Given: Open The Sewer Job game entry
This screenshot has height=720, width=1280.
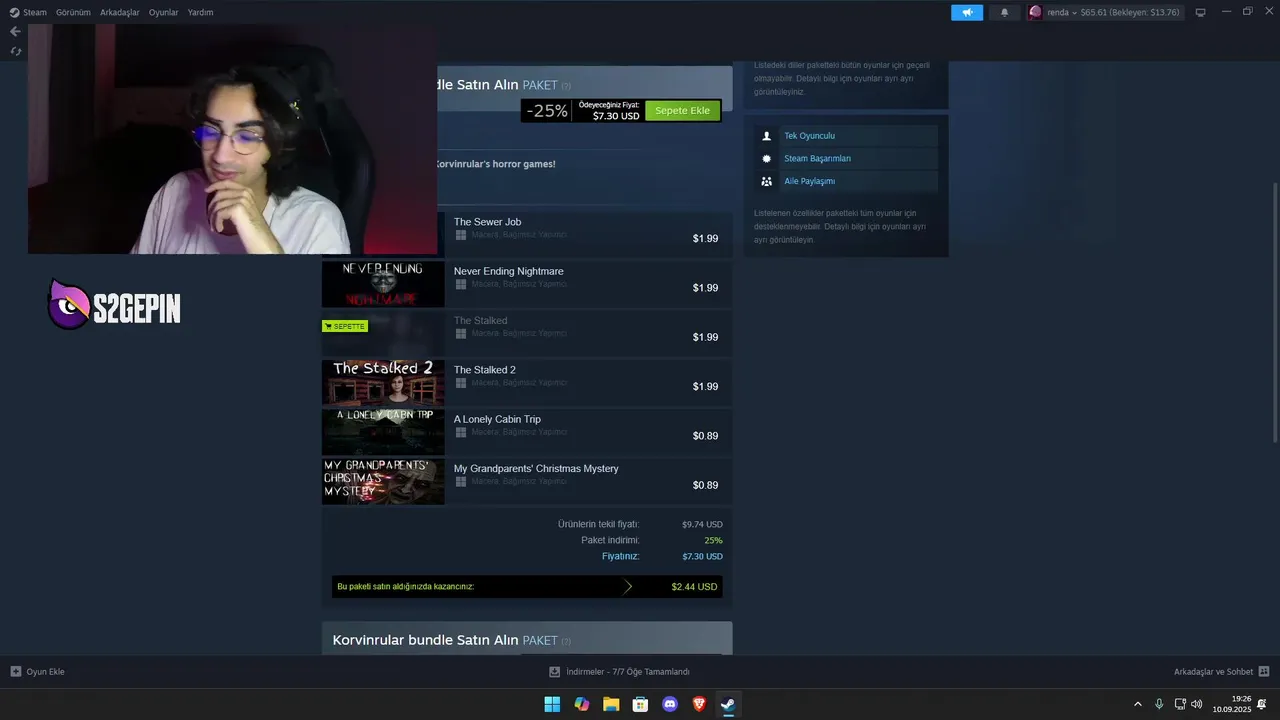Looking at the screenshot, I should pos(527,234).
